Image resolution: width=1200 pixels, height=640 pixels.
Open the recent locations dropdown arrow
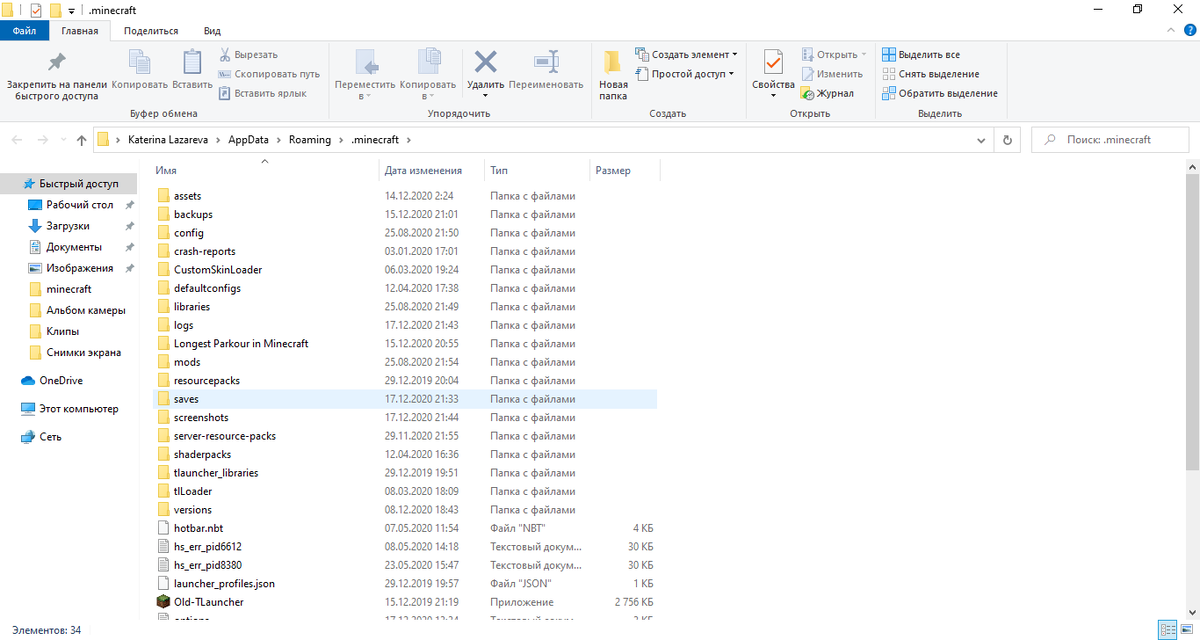pos(61,140)
